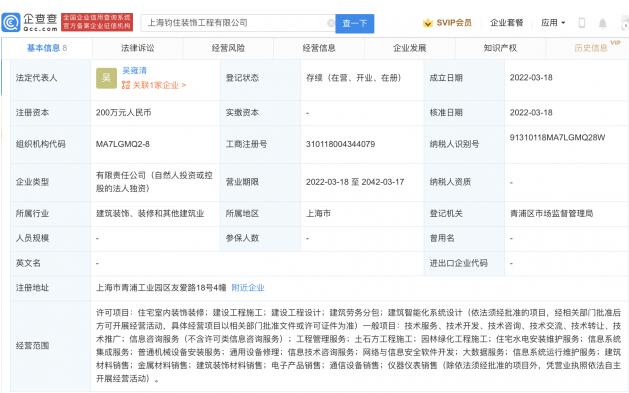Viewport: 629px width, 393px height.
Task: Open SVIP会员 membership link
Action: coord(454,23)
